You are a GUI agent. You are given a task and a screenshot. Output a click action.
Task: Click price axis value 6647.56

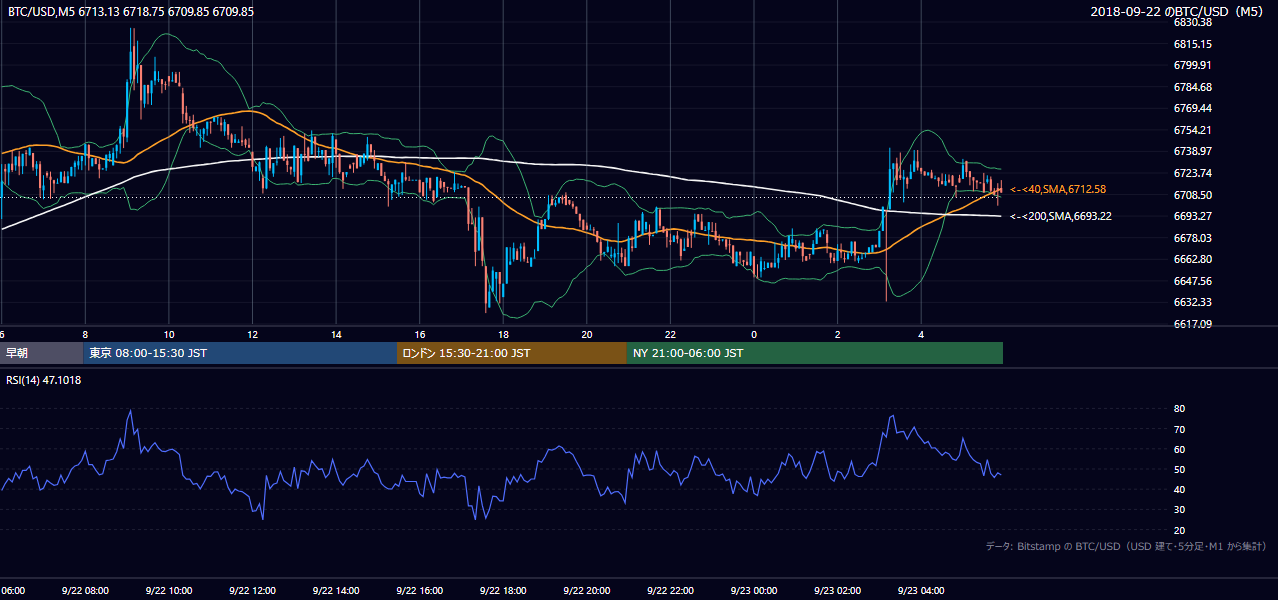coord(1193,281)
